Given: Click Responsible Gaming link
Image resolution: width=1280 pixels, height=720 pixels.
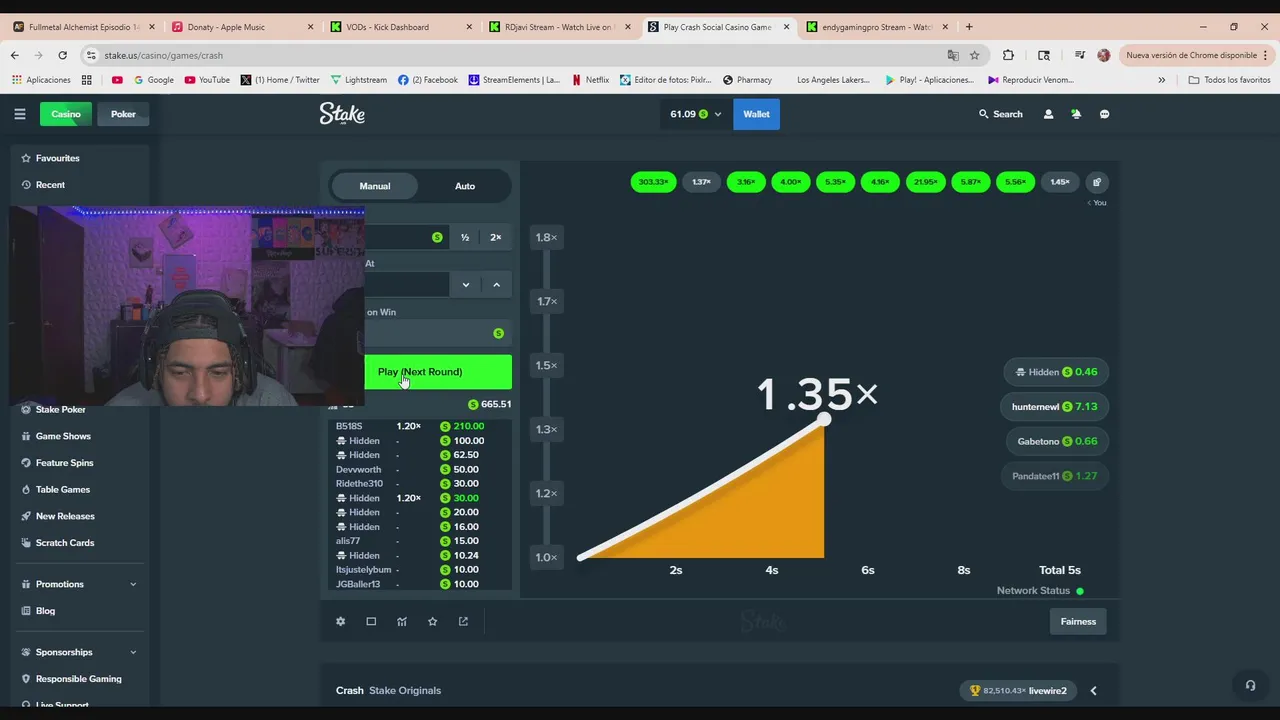Looking at the screenshot, I should tap(78, 679).
